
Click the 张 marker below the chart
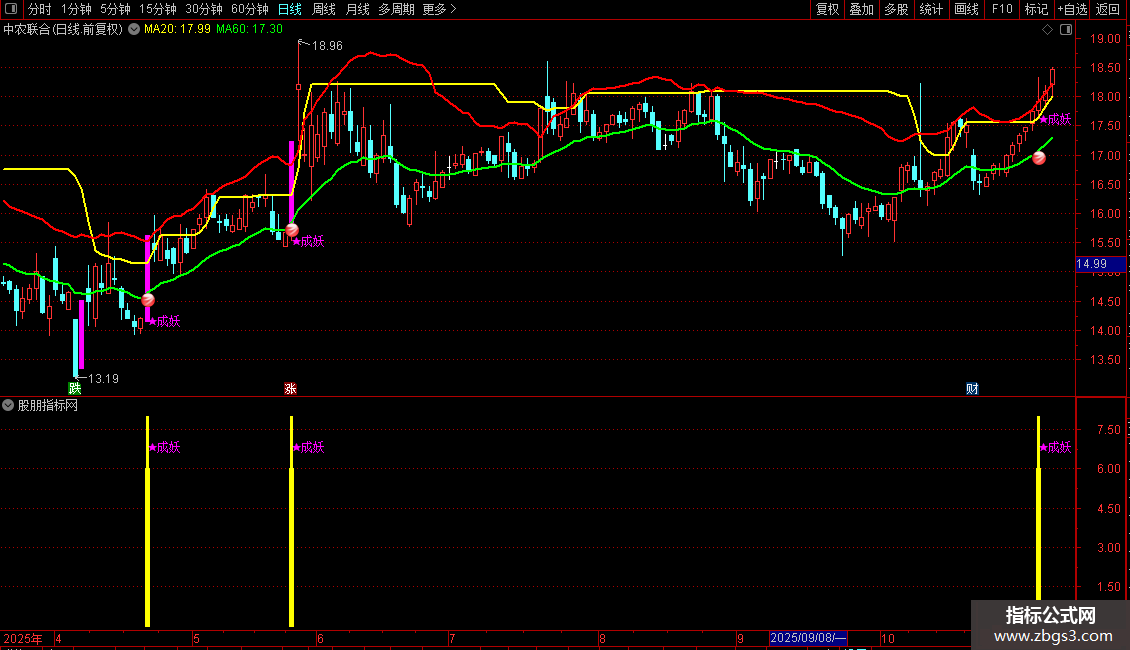pos(290,388)
